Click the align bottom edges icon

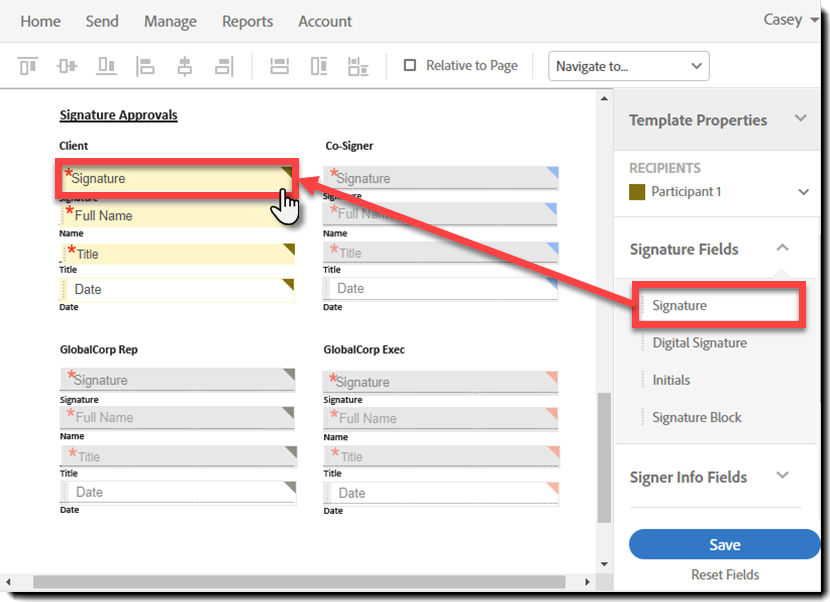pos(106,66)
